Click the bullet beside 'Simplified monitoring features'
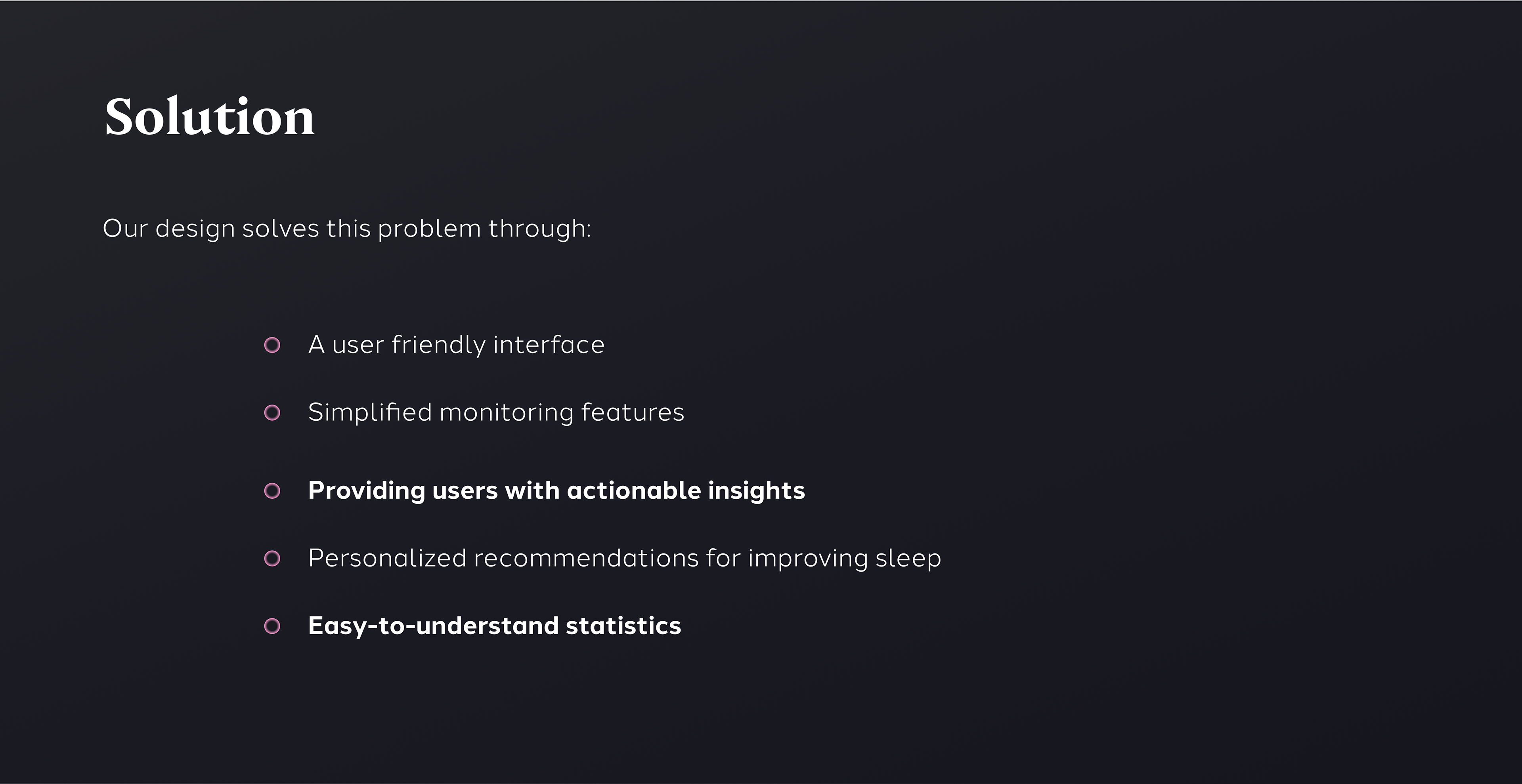The height and width of the screenshot is (784, 1522). [272, 413]
